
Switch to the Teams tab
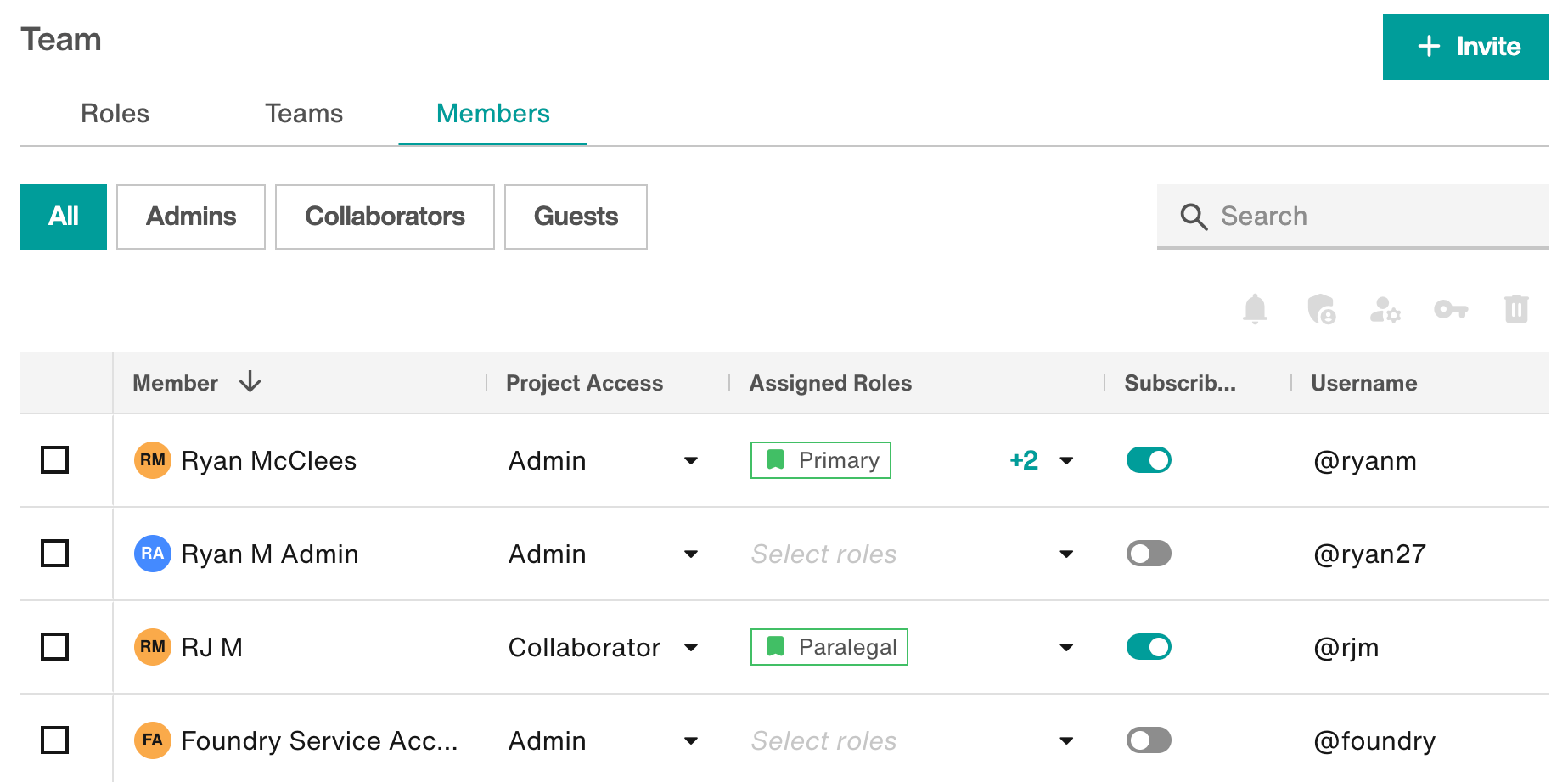[304, 114]
